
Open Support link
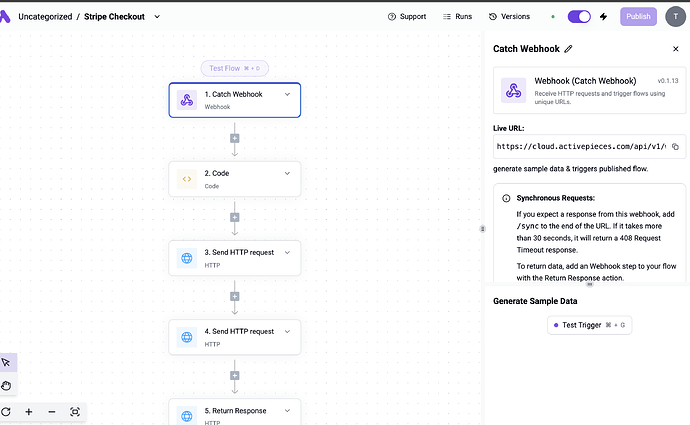[x=407, y=17]
